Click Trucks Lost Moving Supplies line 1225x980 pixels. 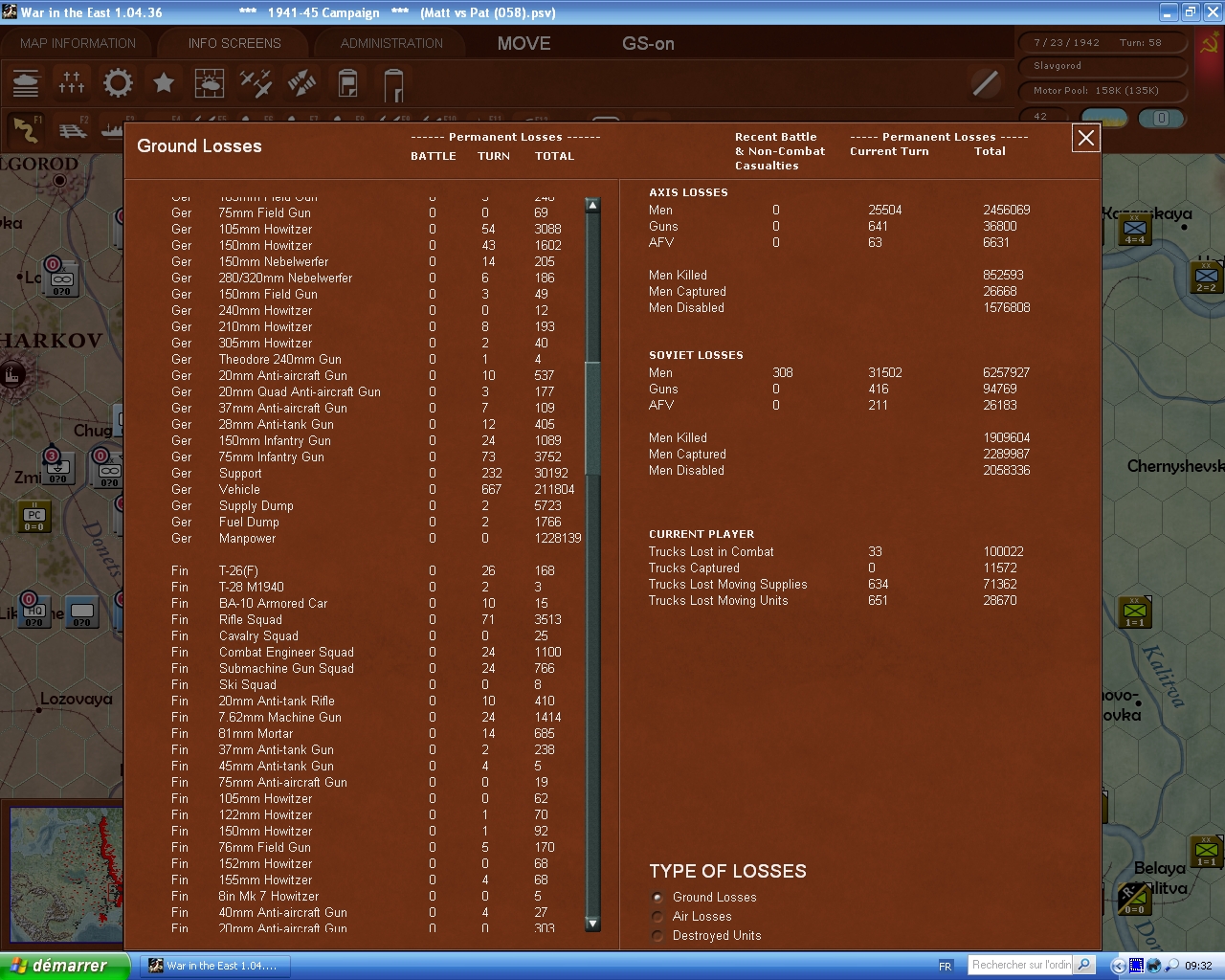click(835, 584)
